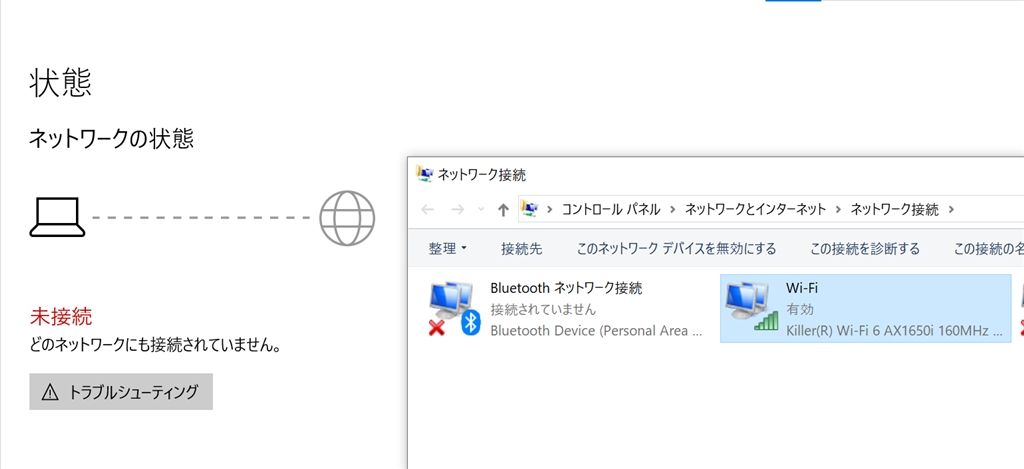Click the どのネットワークにも接続されていません。 message
This screenshot has height=469, width=1024.
click(155, 345)
